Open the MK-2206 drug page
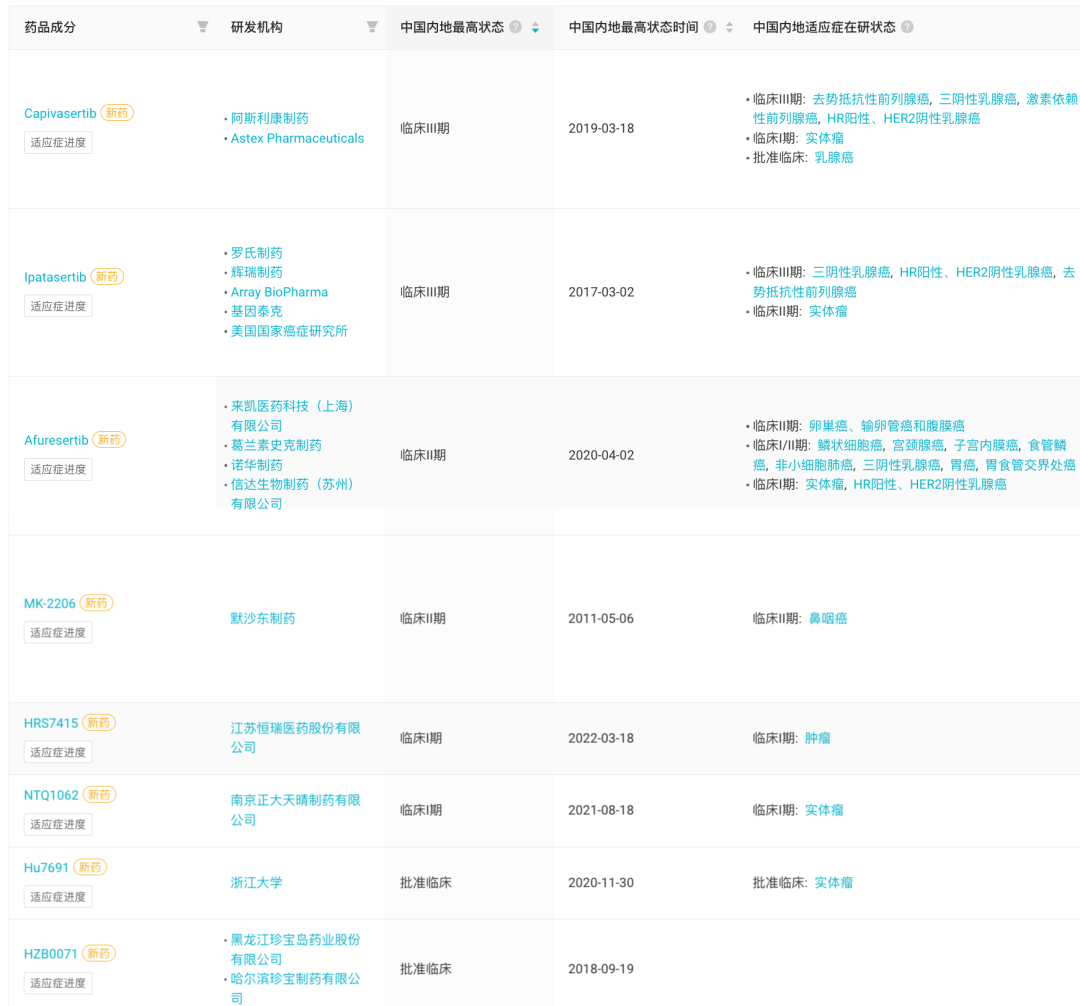Image resolution: width=1080 pixels, height=1006 pixels. click(50, 604)
